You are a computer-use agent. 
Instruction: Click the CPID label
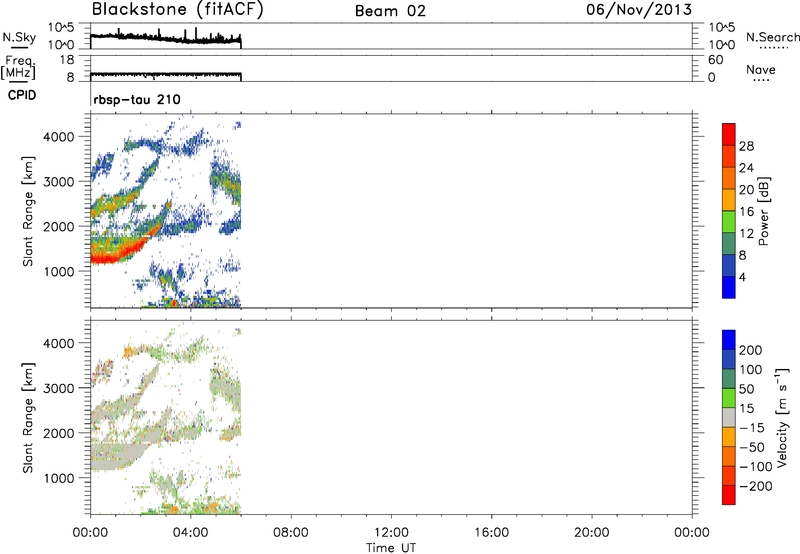(x=22, y=95)
